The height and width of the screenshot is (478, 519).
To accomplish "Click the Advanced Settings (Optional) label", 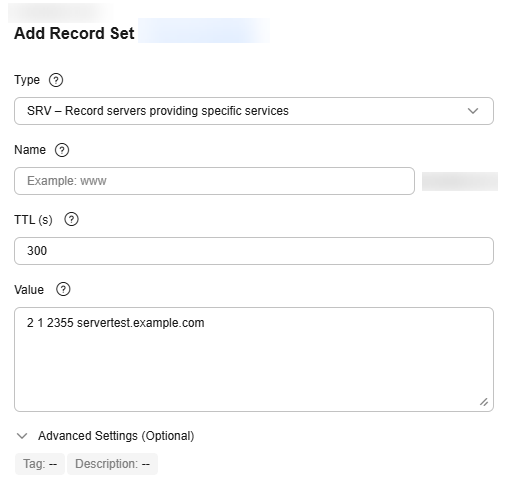I will point(116,436).
